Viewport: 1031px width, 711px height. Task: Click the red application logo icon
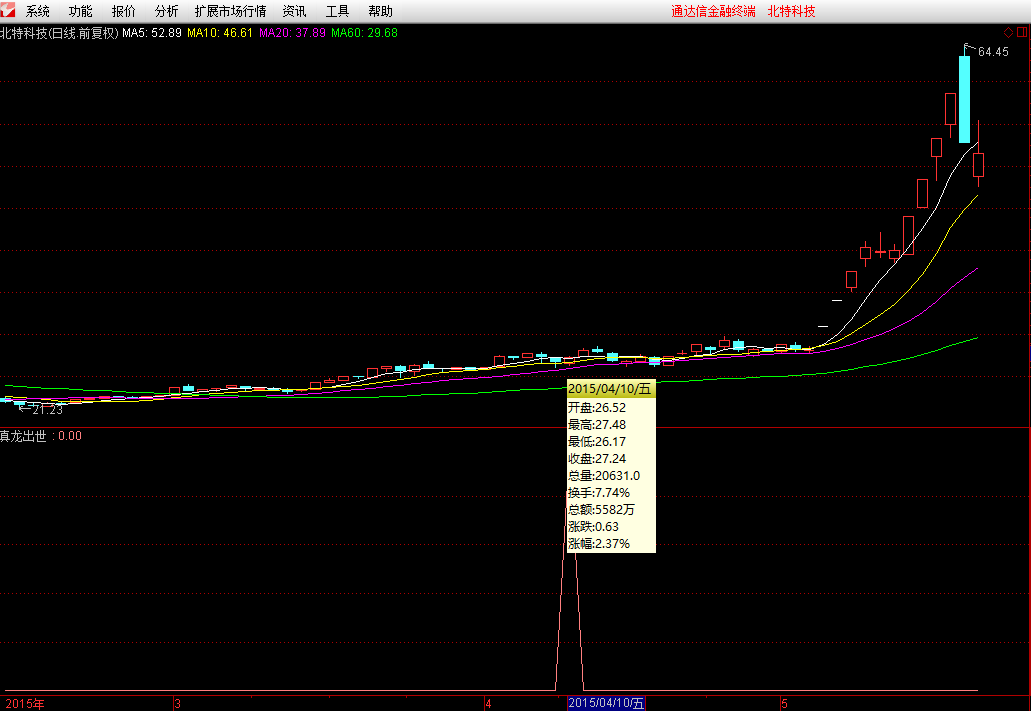click(7, 11)
